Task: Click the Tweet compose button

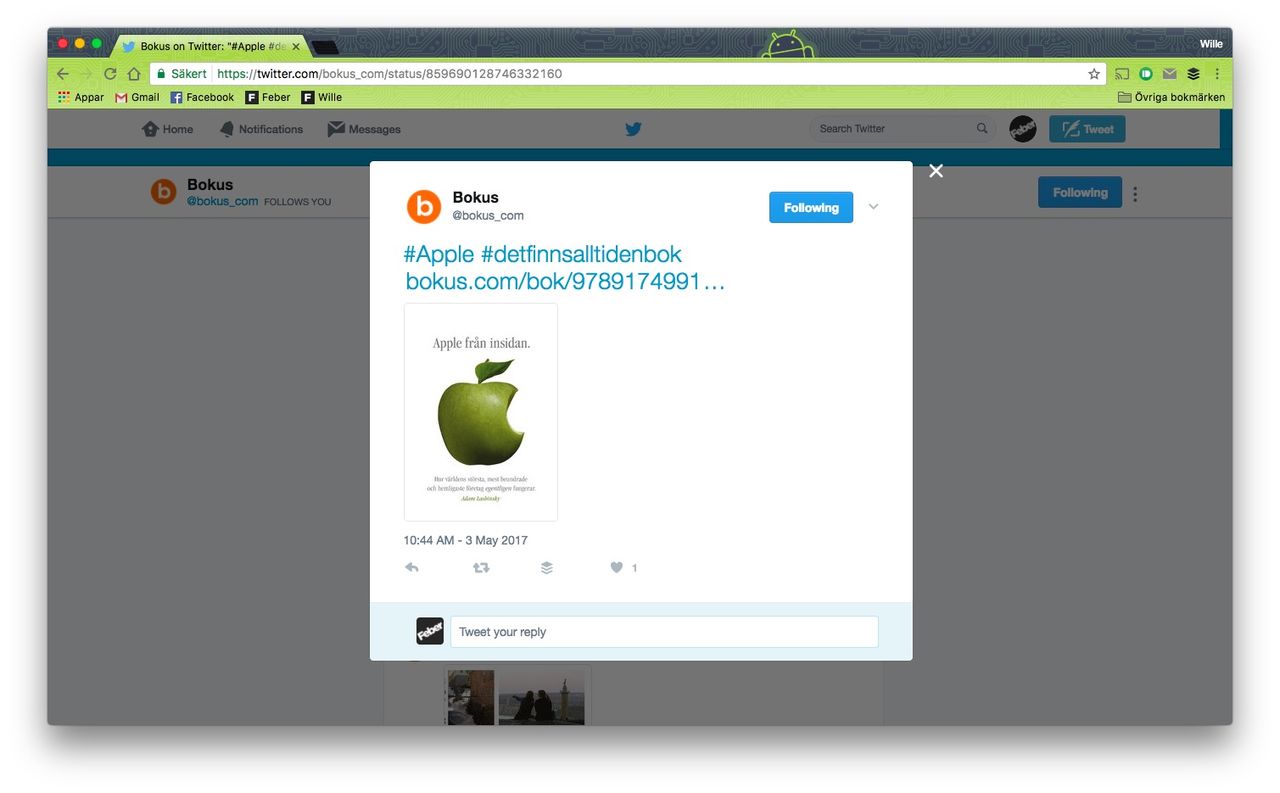Action: tap(1087, 128)
